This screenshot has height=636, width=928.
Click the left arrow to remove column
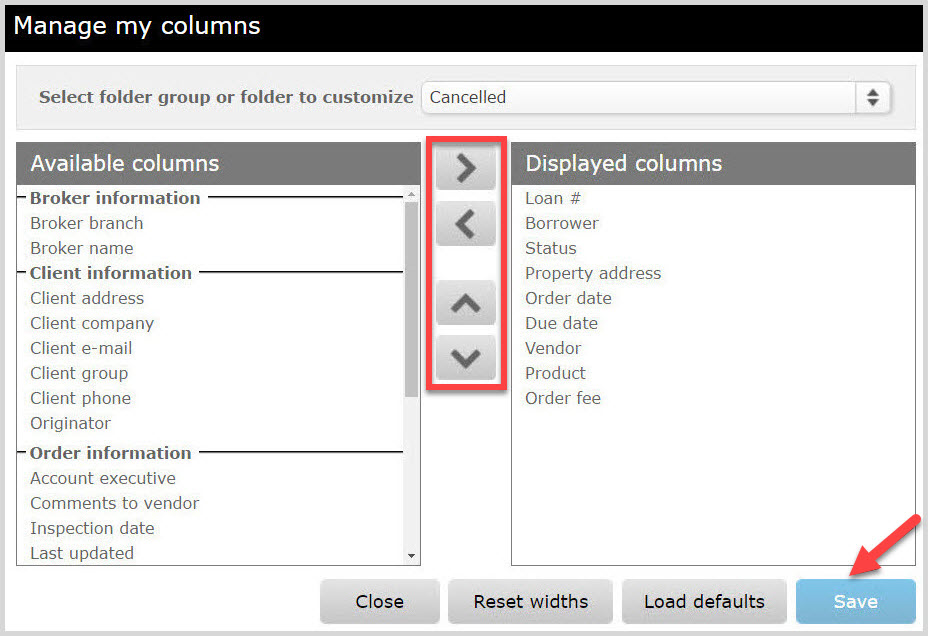pos(466,224)
